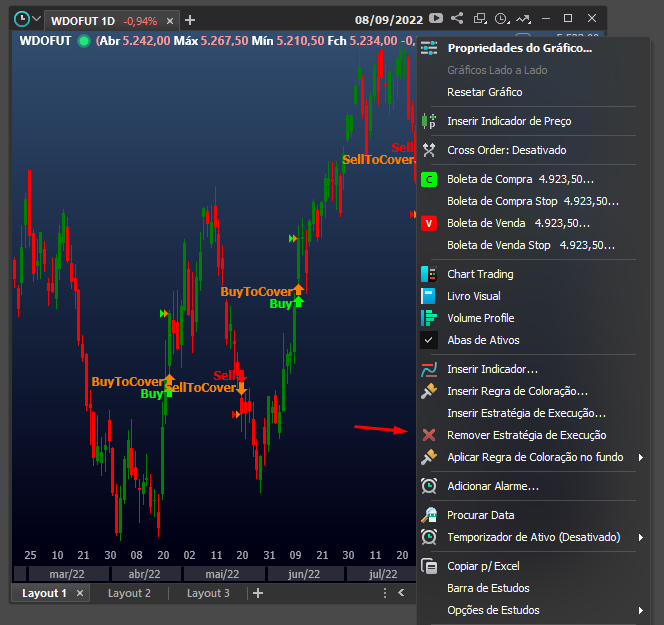
Task: Open the chart period clock icon
Action: tap(22, 19)
